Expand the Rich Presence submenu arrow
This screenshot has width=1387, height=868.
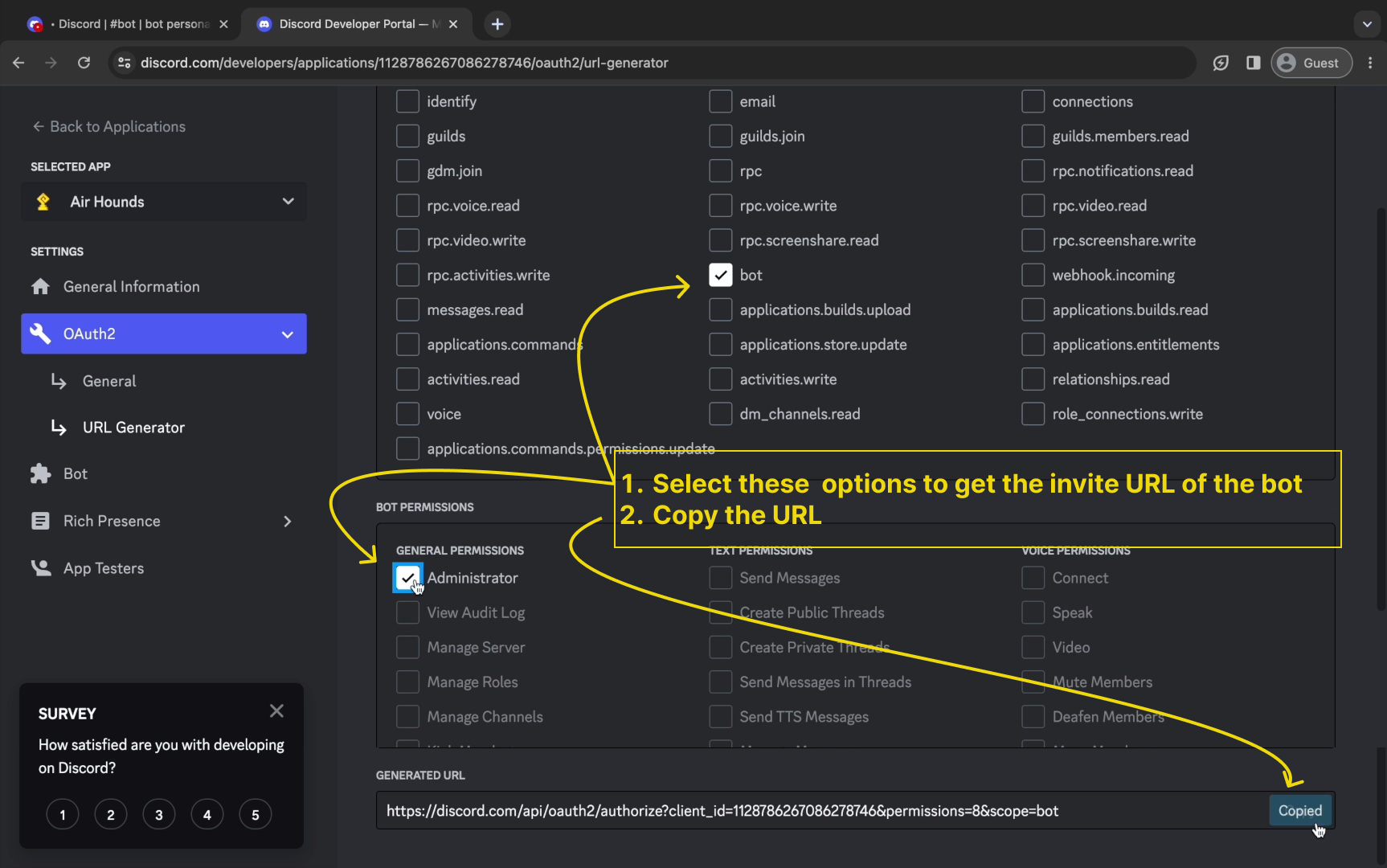click(288, 522)
